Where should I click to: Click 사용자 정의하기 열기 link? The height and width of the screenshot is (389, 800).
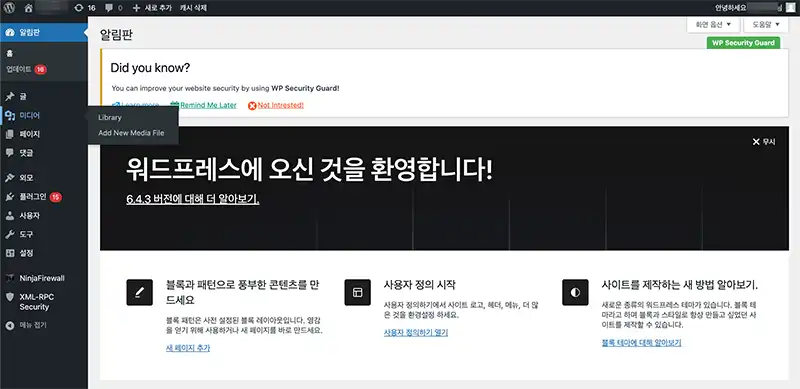[x=416, y=333]
